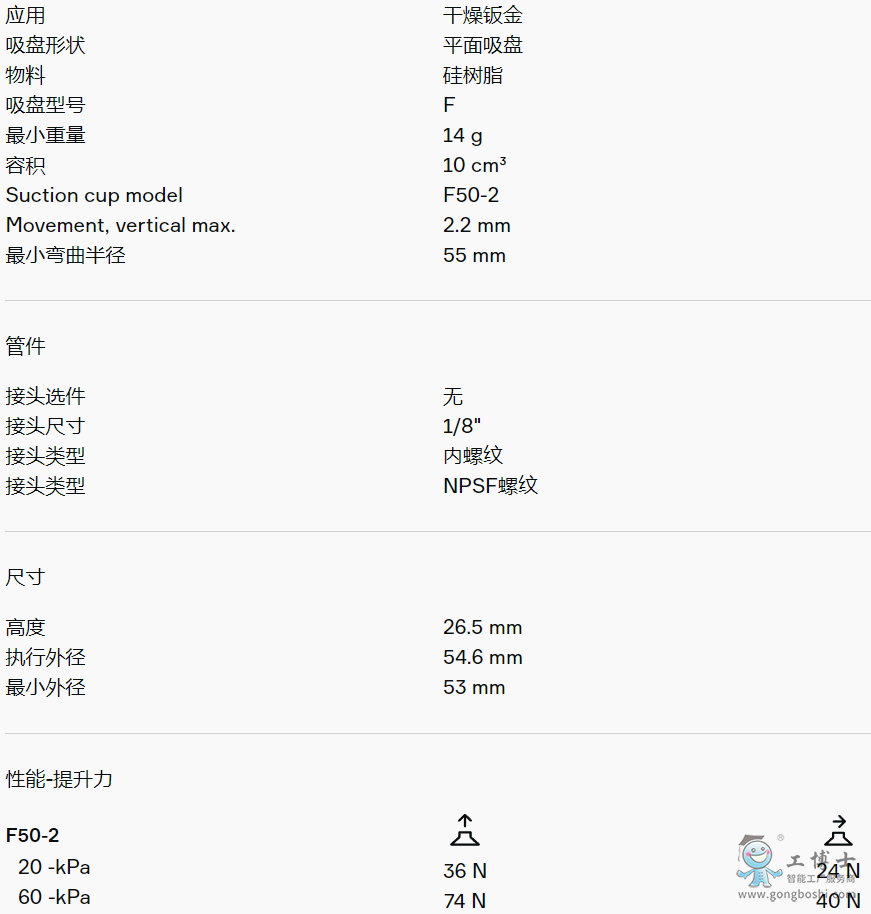Screen dimensions: 871x914
Task: Select the 尺寸 section heading
Action: pos(26,578)
